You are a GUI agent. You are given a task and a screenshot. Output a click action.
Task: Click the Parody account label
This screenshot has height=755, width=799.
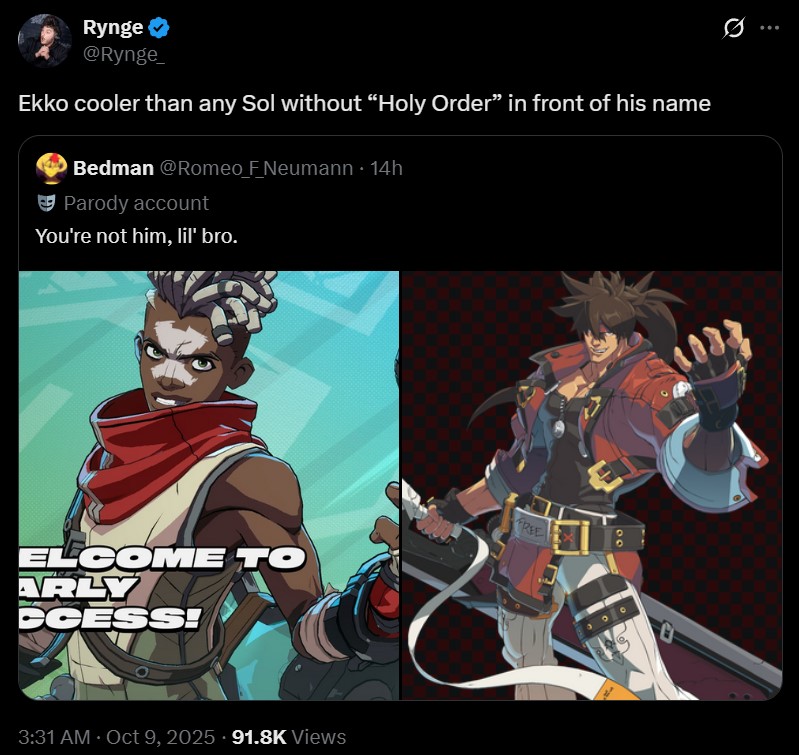click(x=136, y=203)
